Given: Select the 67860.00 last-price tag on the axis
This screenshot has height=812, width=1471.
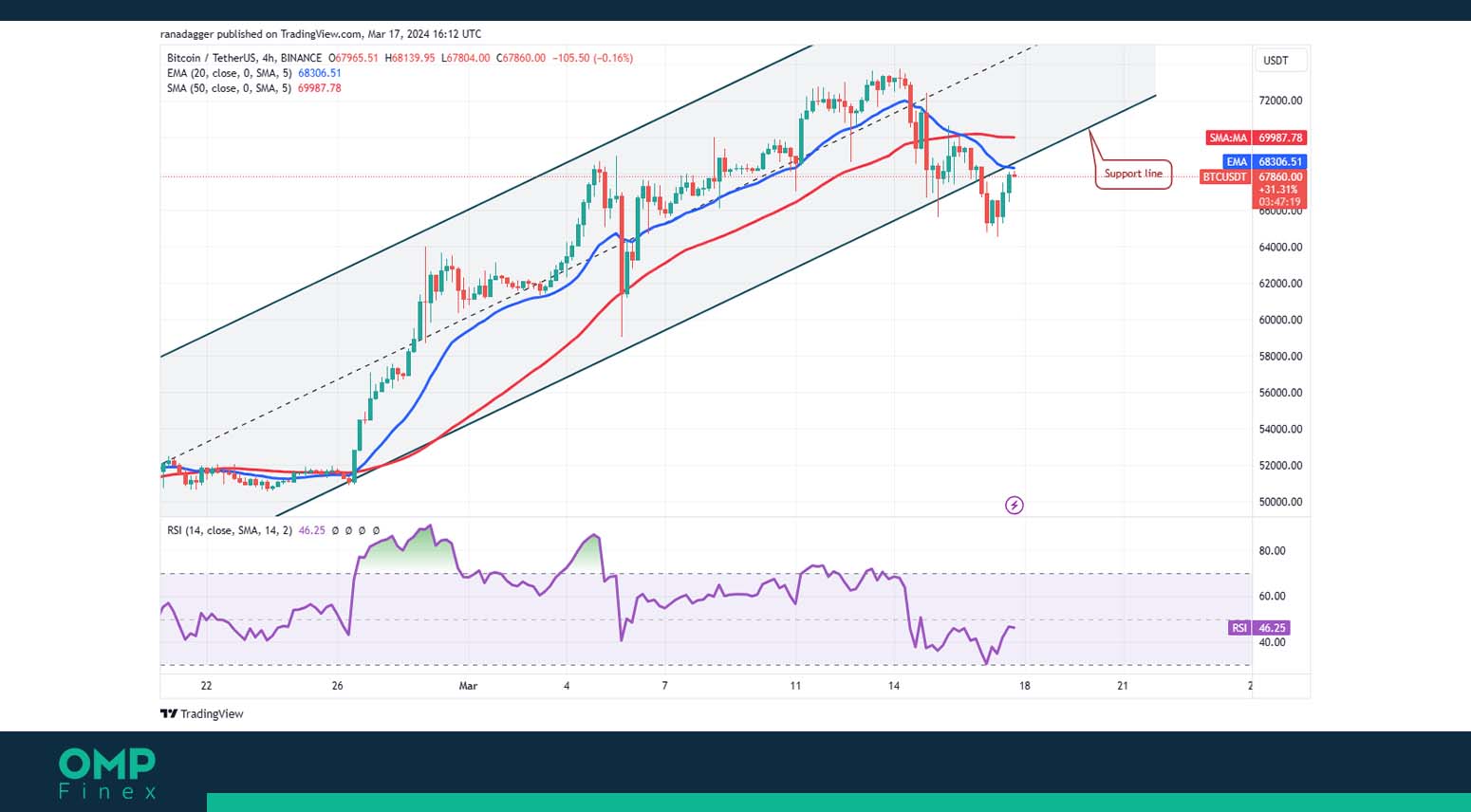Looking at the screenshot, I should tap(1280, 177).
